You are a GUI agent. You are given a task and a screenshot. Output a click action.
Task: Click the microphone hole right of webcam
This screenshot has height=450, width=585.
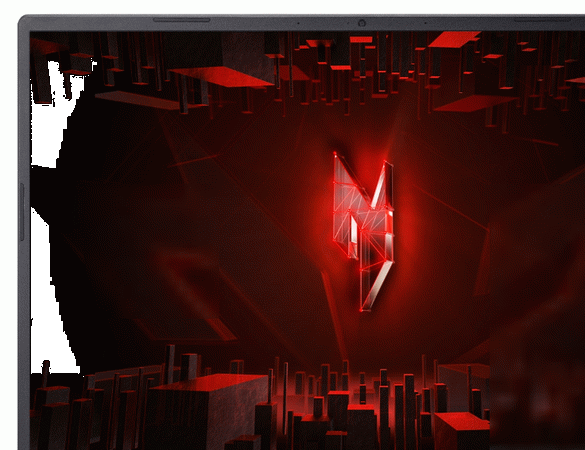[425, 23]
